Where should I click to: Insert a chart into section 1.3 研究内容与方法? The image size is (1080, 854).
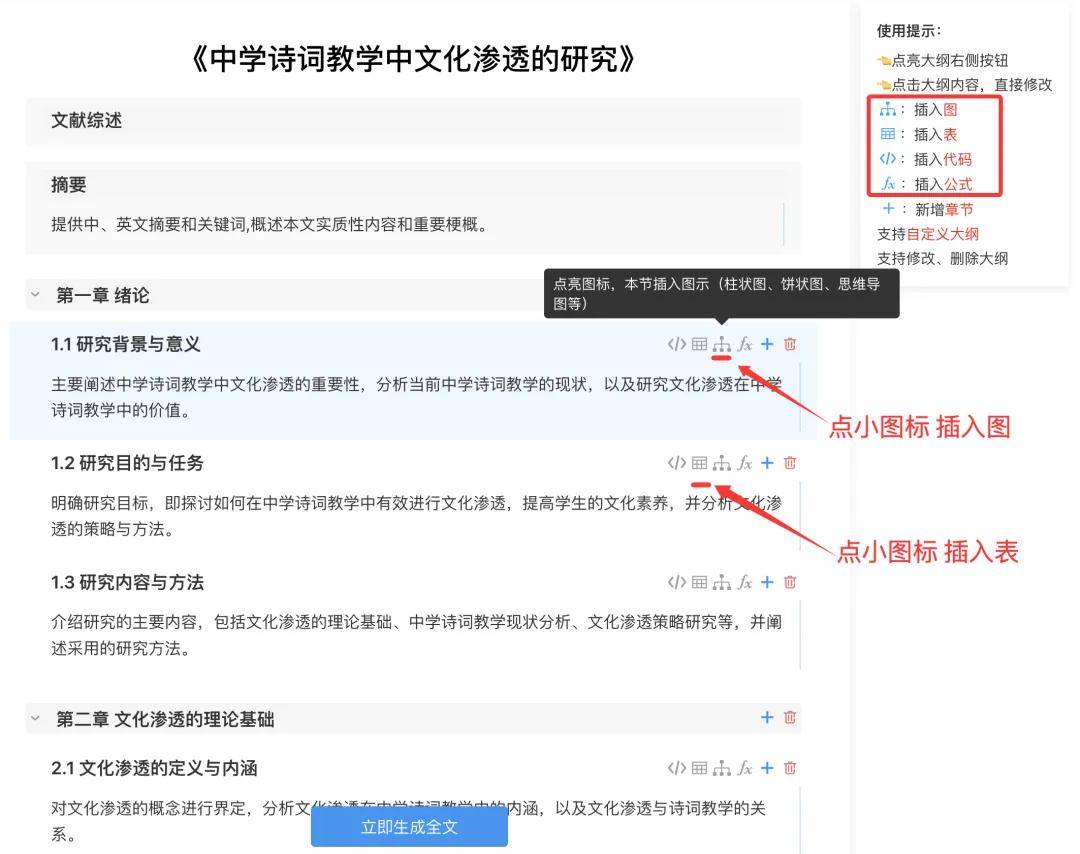click(722, 581)
